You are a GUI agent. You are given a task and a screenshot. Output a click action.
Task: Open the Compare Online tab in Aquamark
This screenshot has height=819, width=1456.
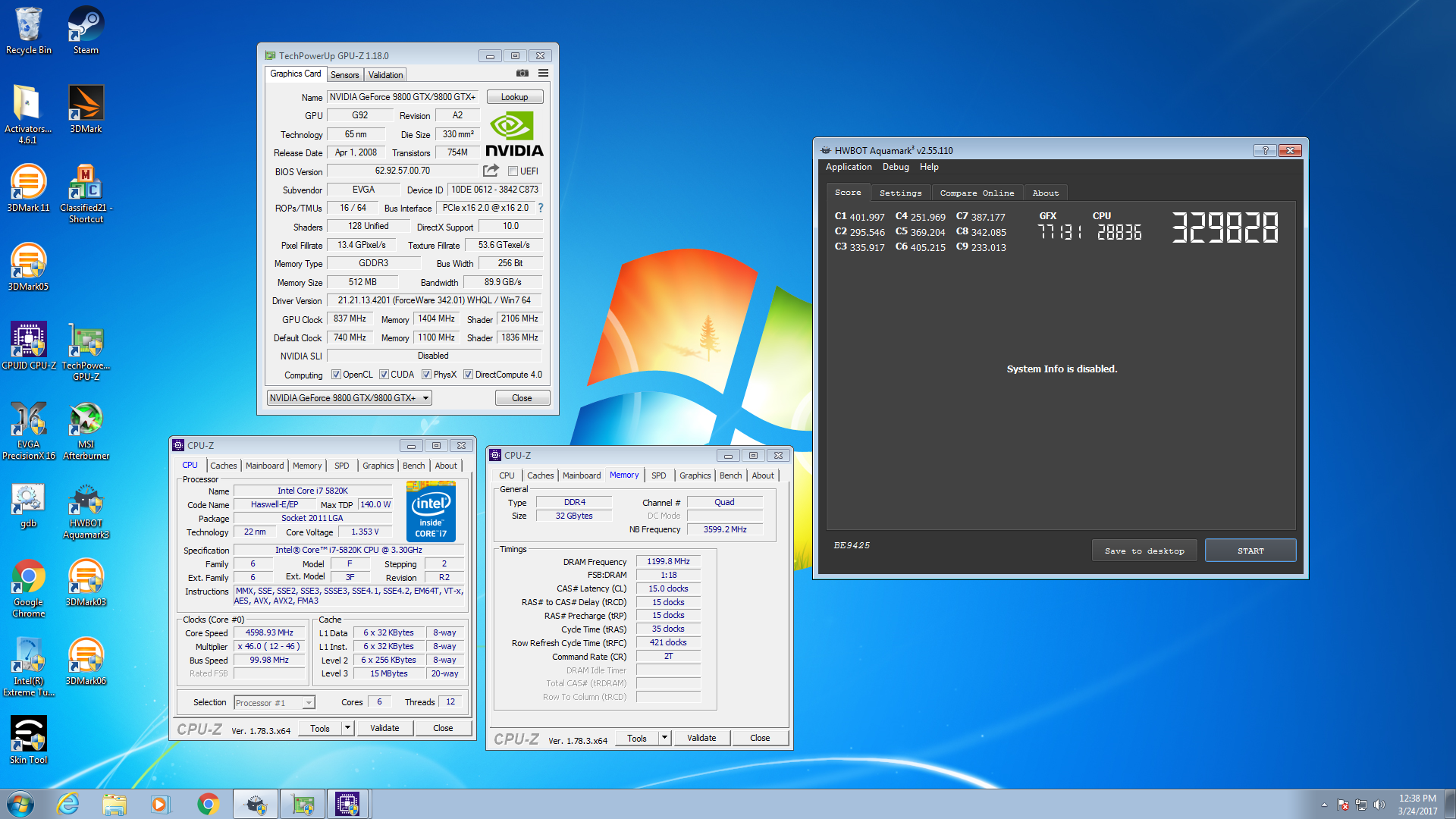pos(977,193)
